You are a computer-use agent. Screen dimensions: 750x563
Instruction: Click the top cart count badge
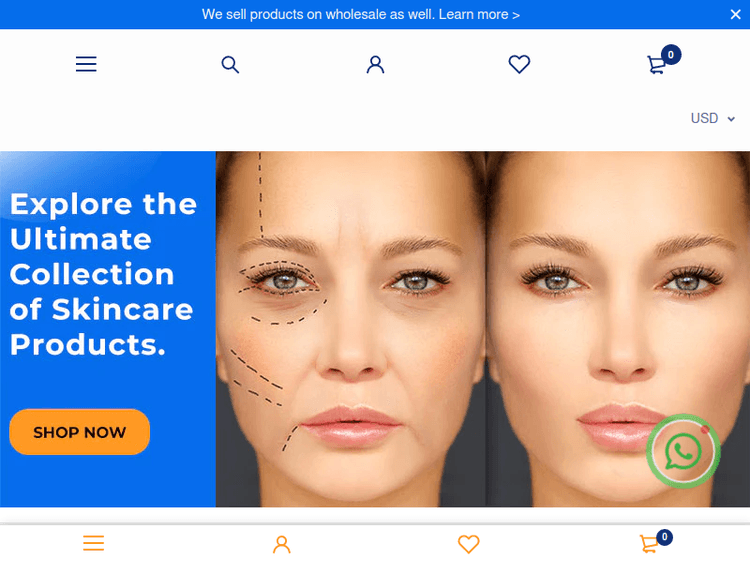coord(671,55)
